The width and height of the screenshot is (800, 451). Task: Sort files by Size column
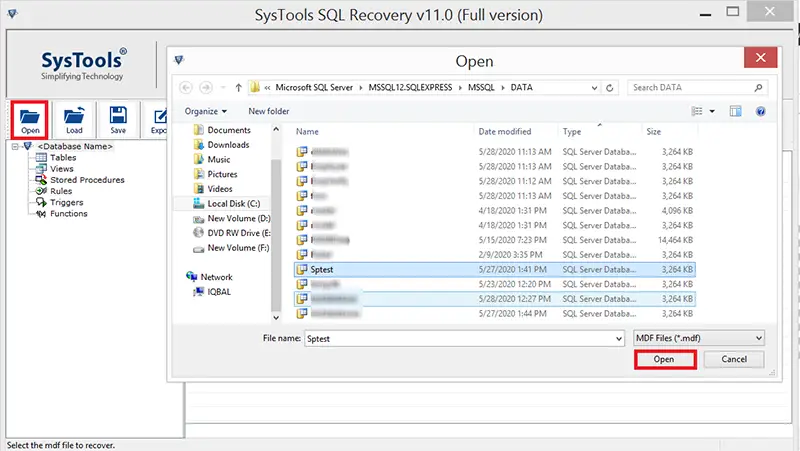tap(654, 132)
